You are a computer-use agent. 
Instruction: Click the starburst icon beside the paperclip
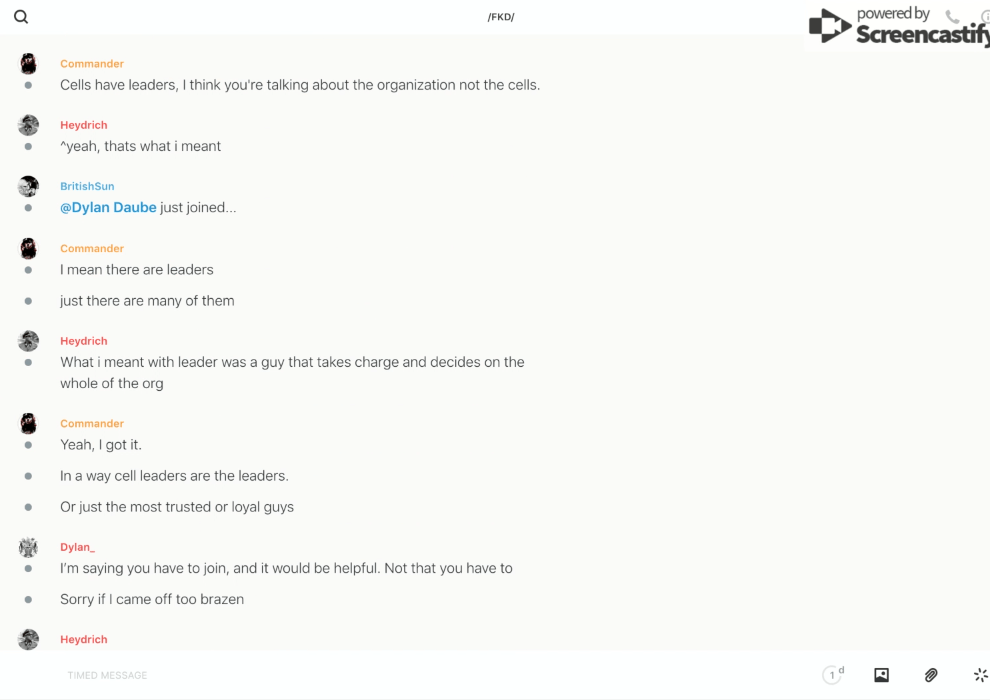(x=980, y=675)
